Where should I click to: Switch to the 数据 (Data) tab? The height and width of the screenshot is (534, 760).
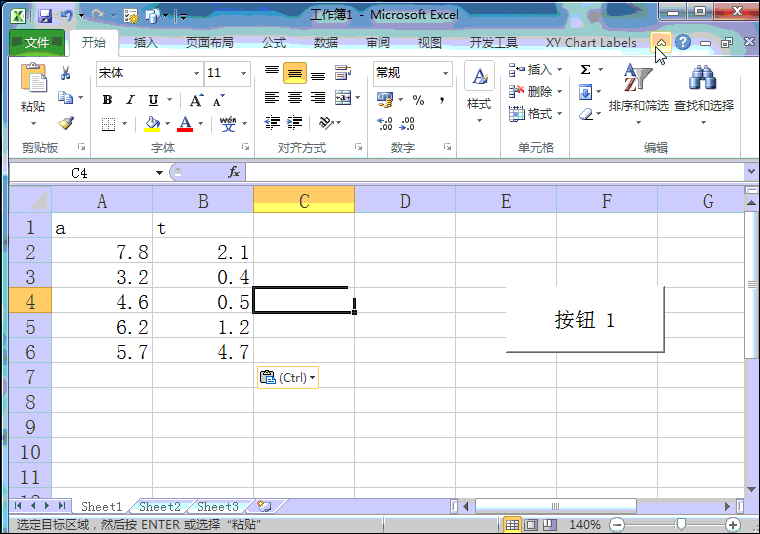tap(326, 43)
